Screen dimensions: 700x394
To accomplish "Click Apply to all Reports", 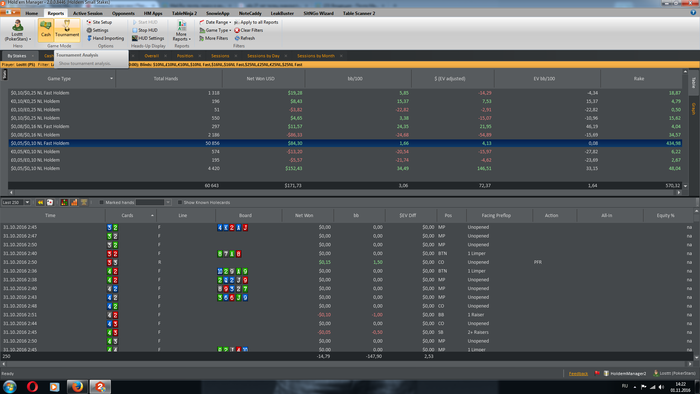I will [256, 22].
